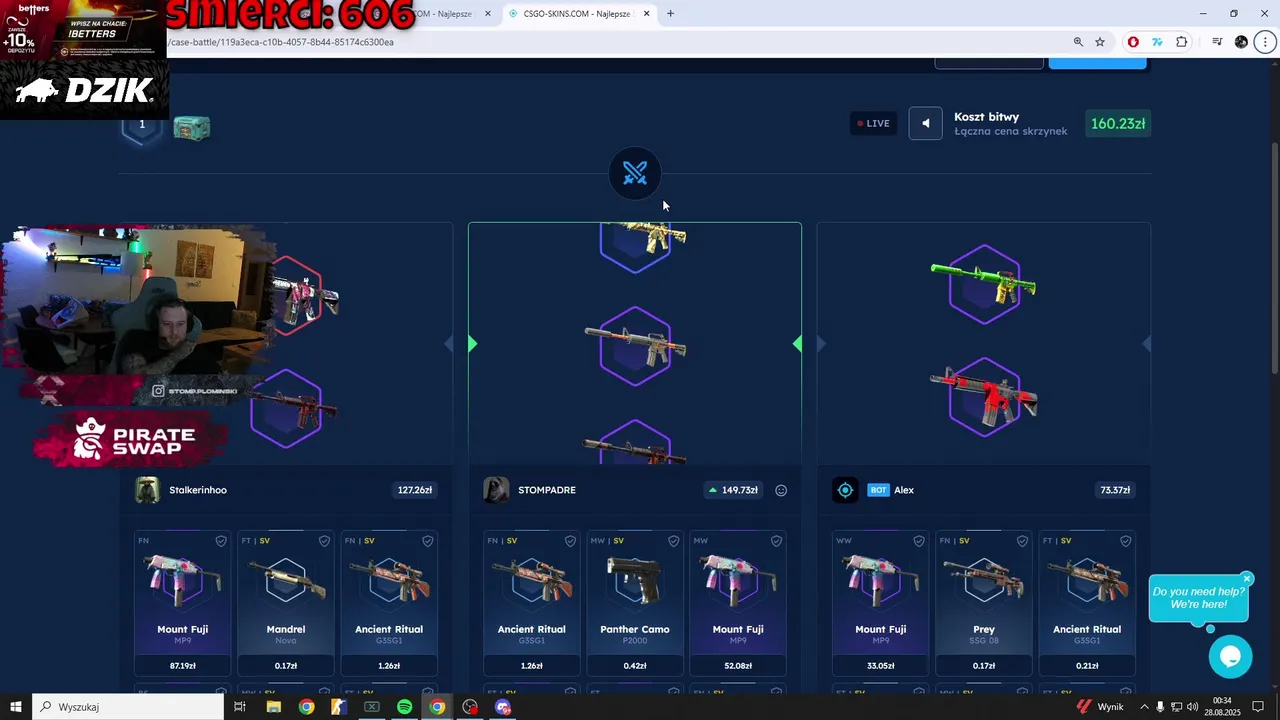Click the shield check on Panther Camo card

pos(673,541)
